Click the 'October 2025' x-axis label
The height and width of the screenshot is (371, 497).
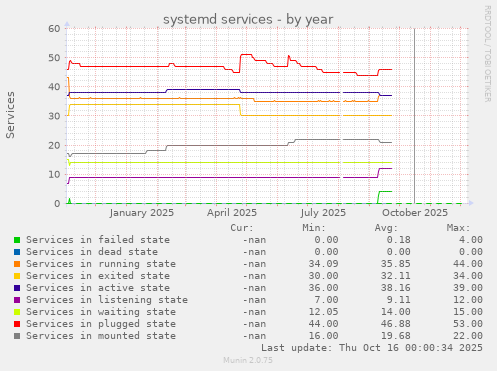coord(415,213)
